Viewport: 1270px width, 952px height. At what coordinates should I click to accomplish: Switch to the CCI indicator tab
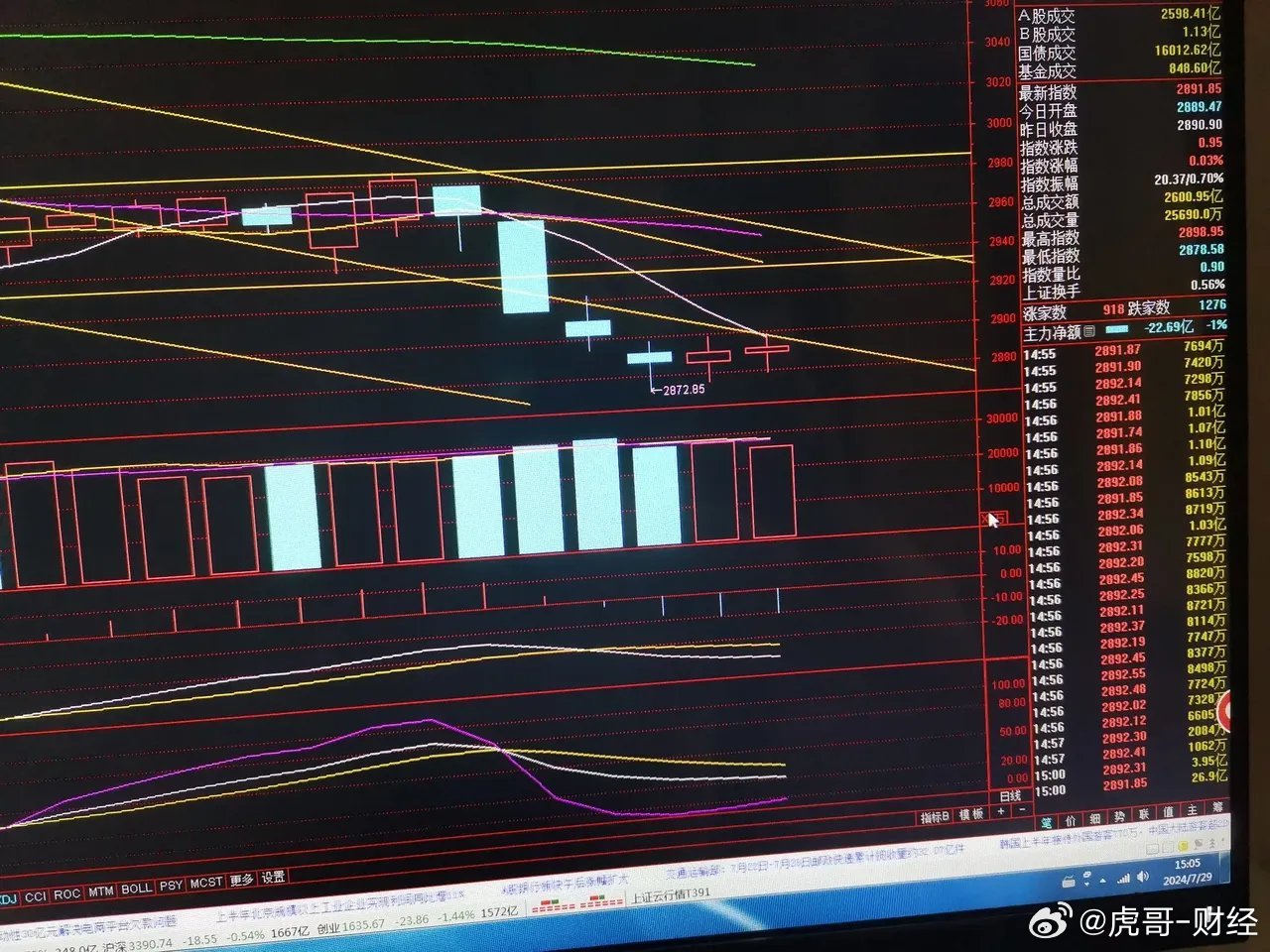point(36,896)
